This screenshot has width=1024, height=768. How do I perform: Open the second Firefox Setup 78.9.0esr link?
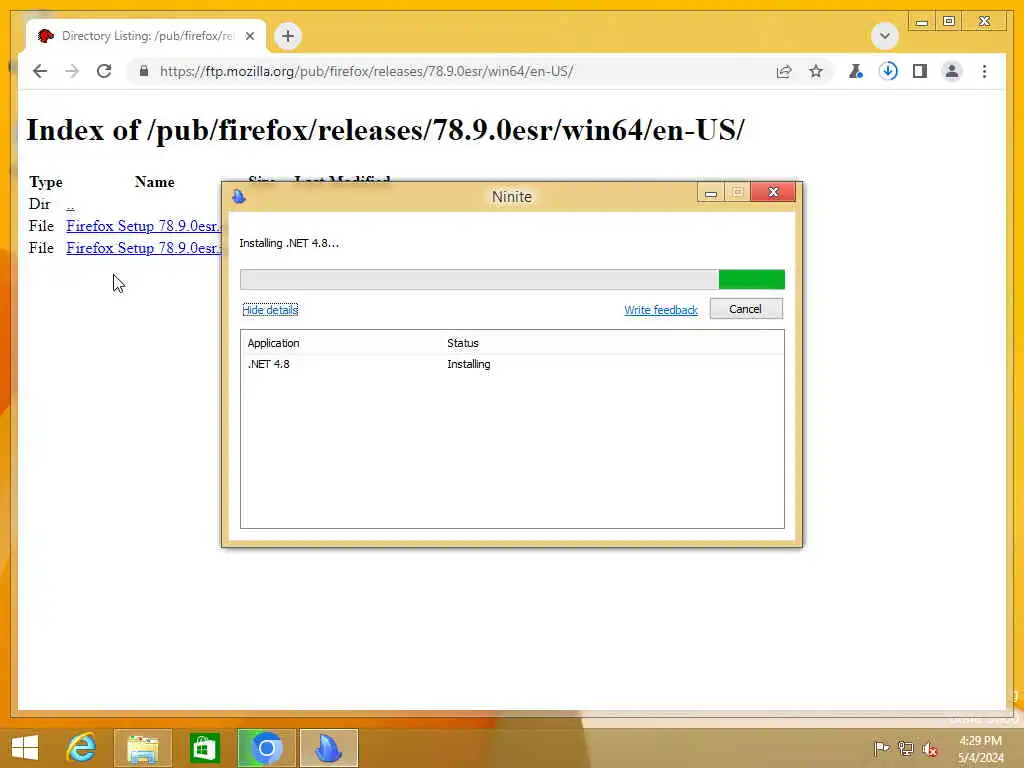pyautogui.click(x=143, y=248)
